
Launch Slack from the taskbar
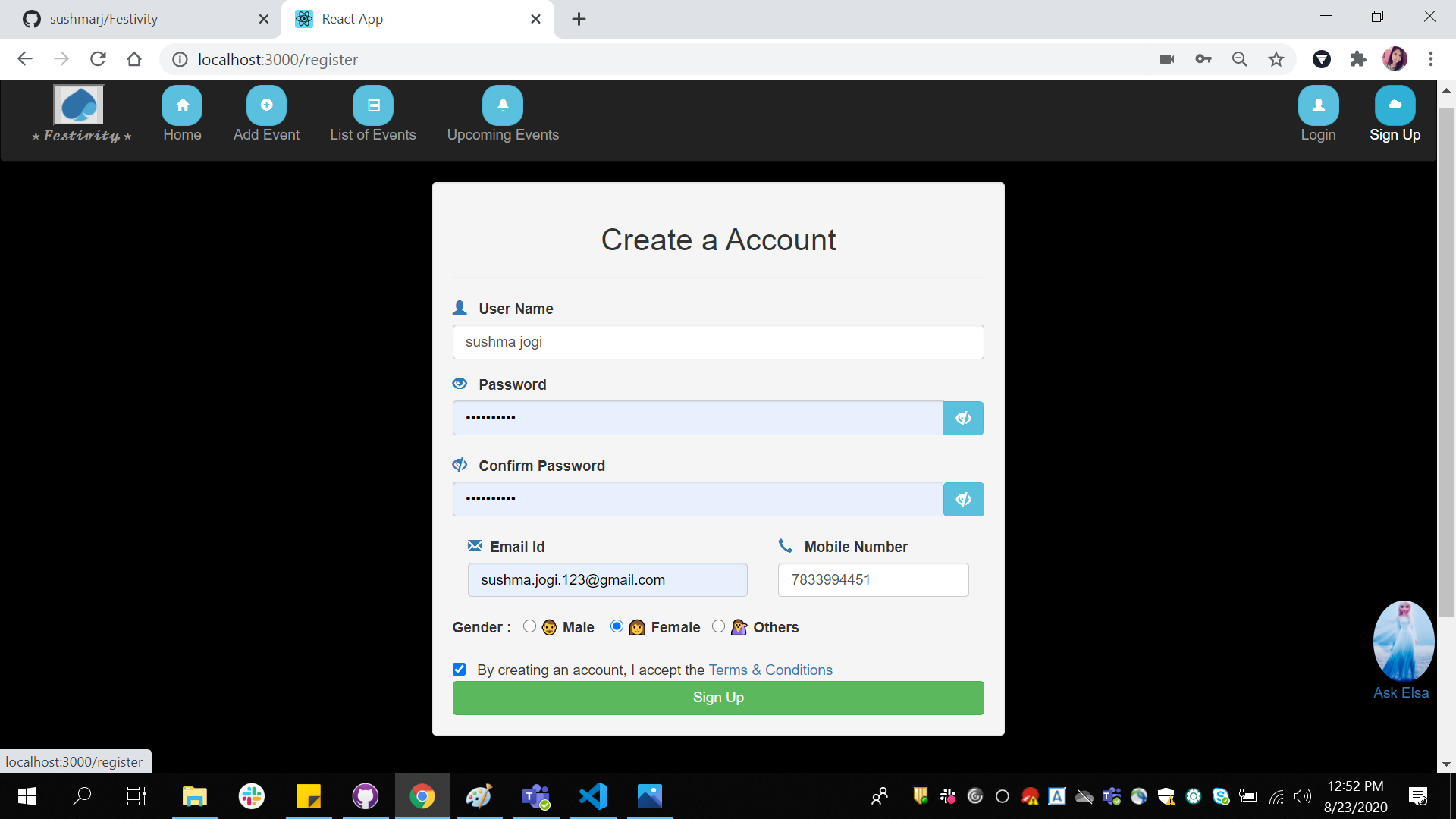pos(251,796)
